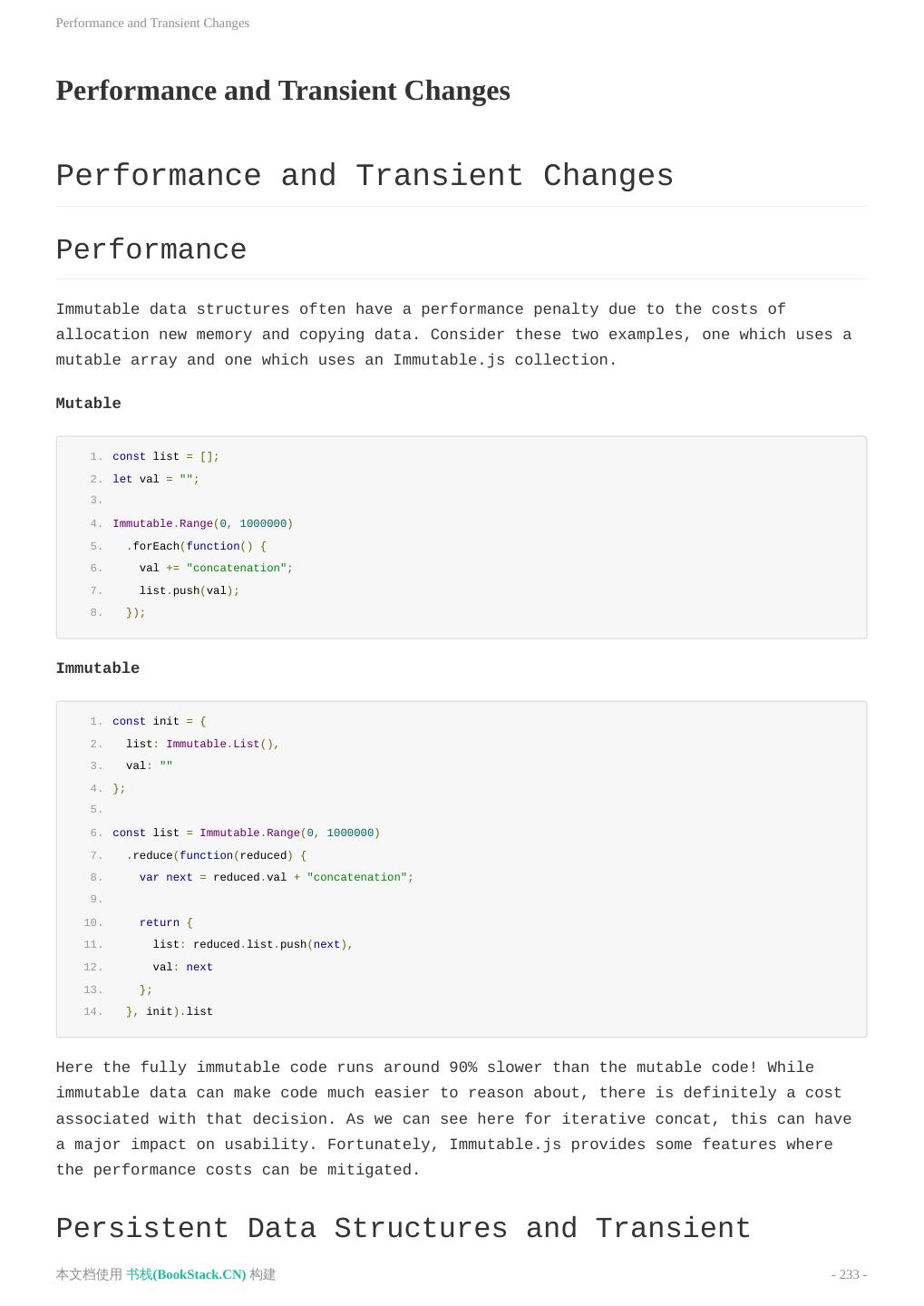
Task: Click the "Immutable" subheading label
Action: (x=98, y=668)
